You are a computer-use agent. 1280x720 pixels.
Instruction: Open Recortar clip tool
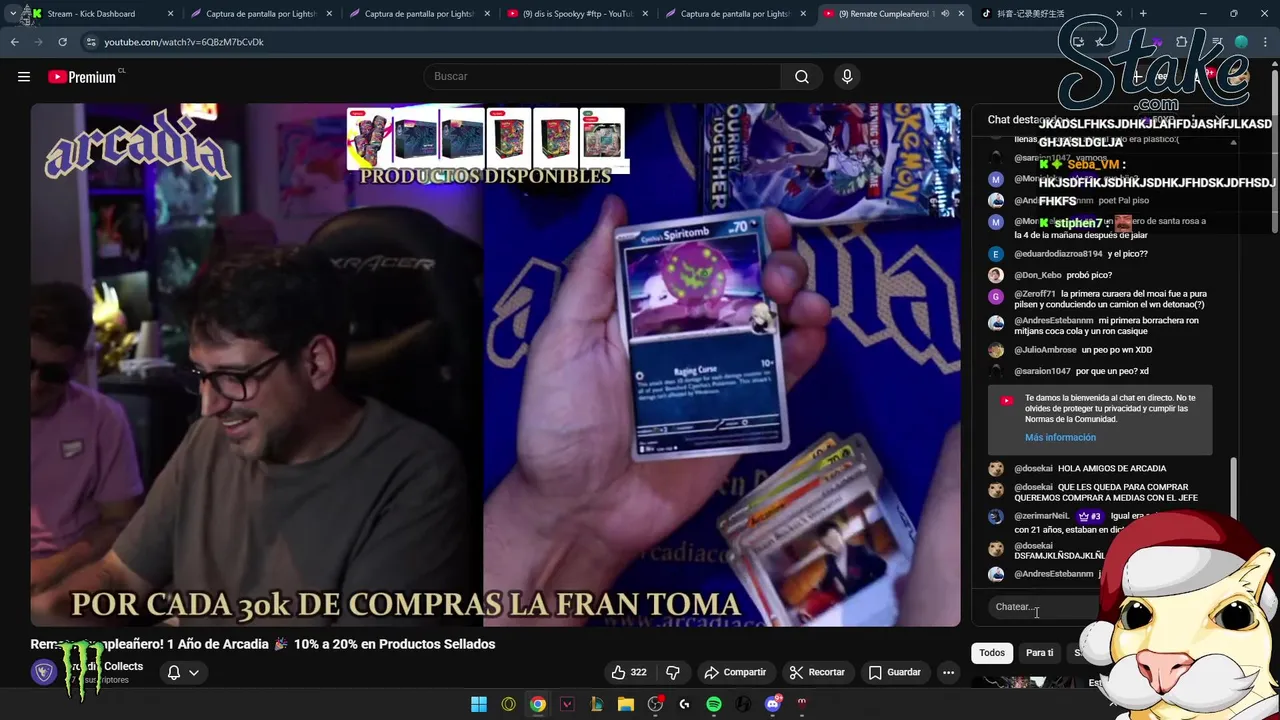[x=817, y=672]
